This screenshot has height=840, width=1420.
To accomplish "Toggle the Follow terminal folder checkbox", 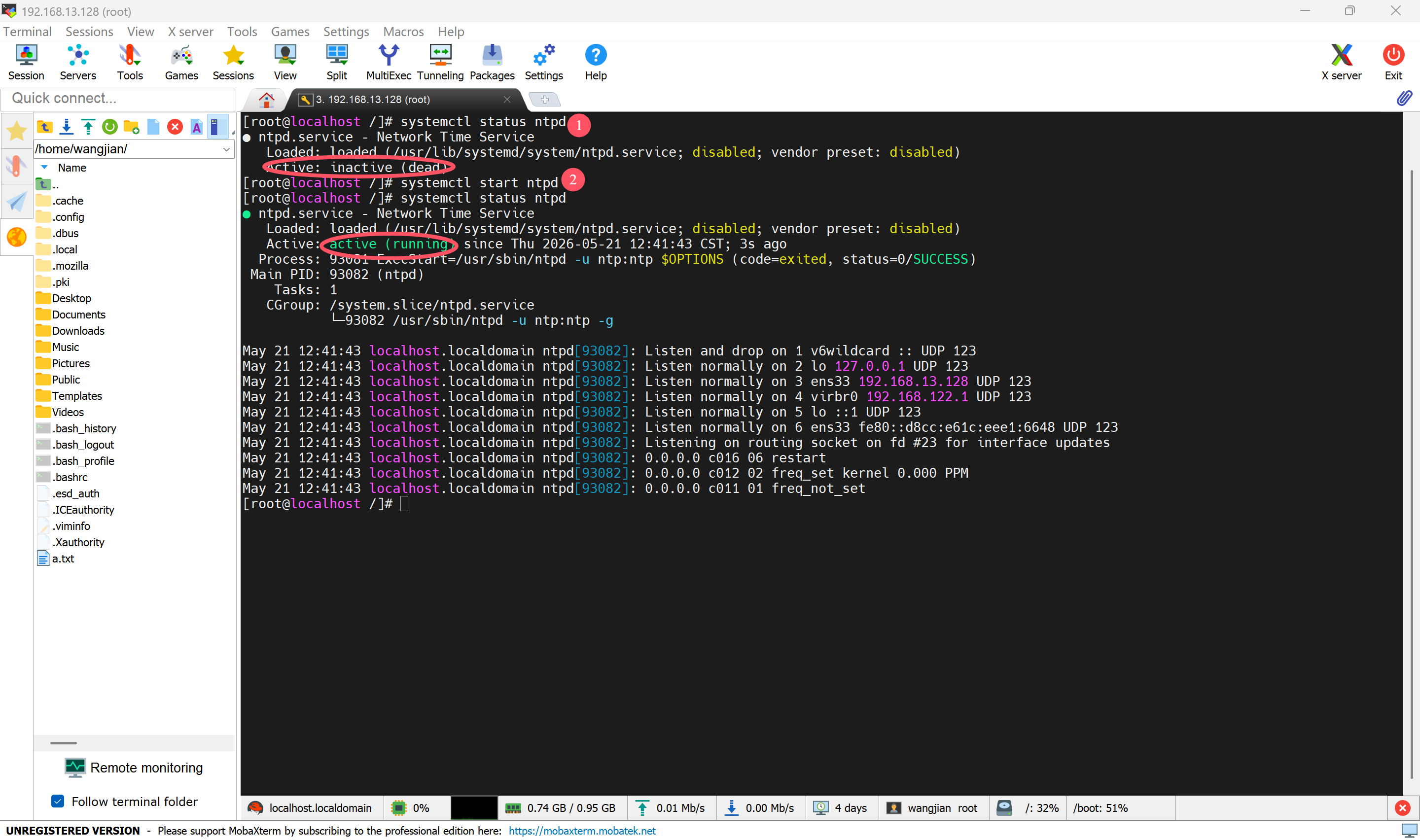I will [58, 802].
